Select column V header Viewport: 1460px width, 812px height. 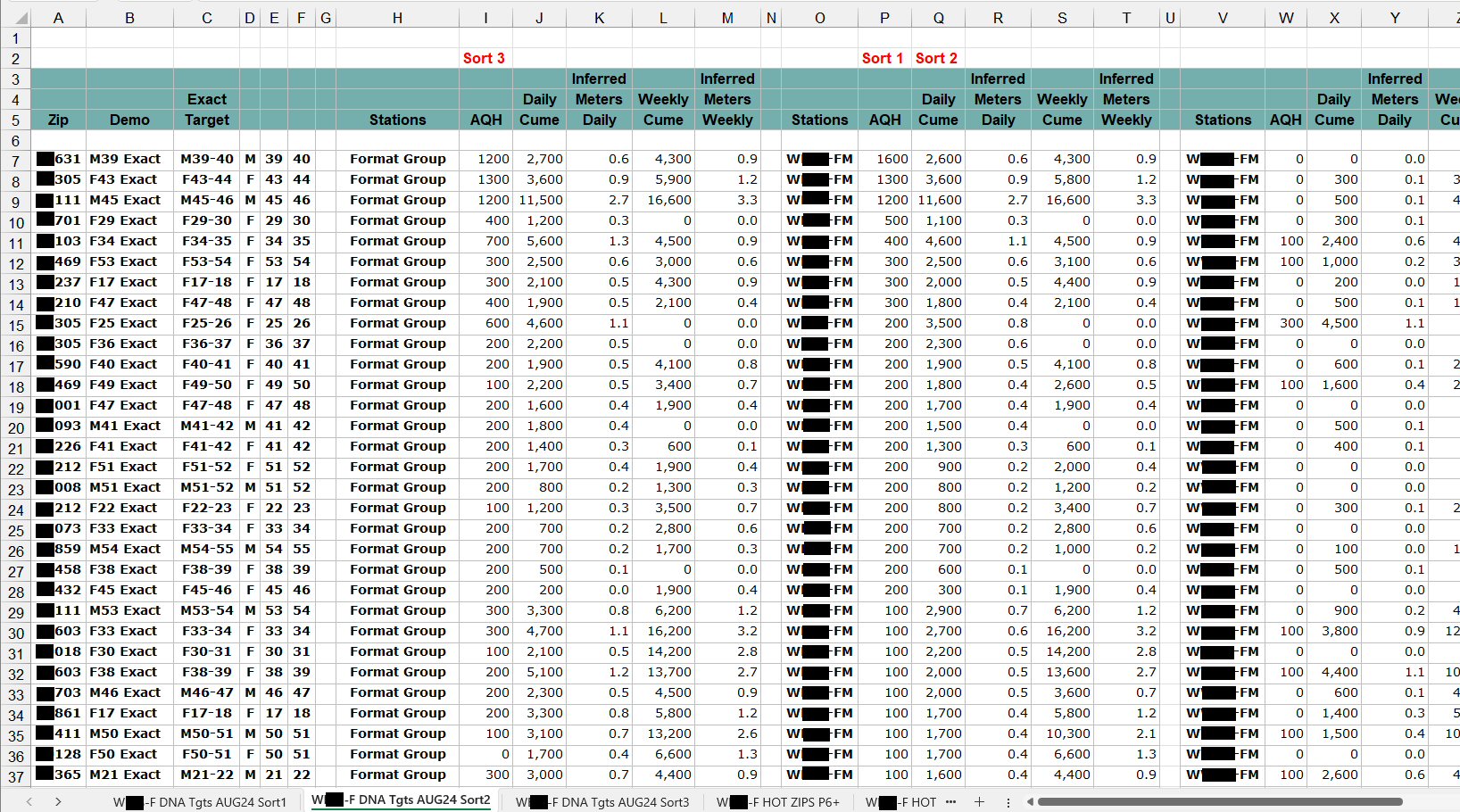(1223, 18)
